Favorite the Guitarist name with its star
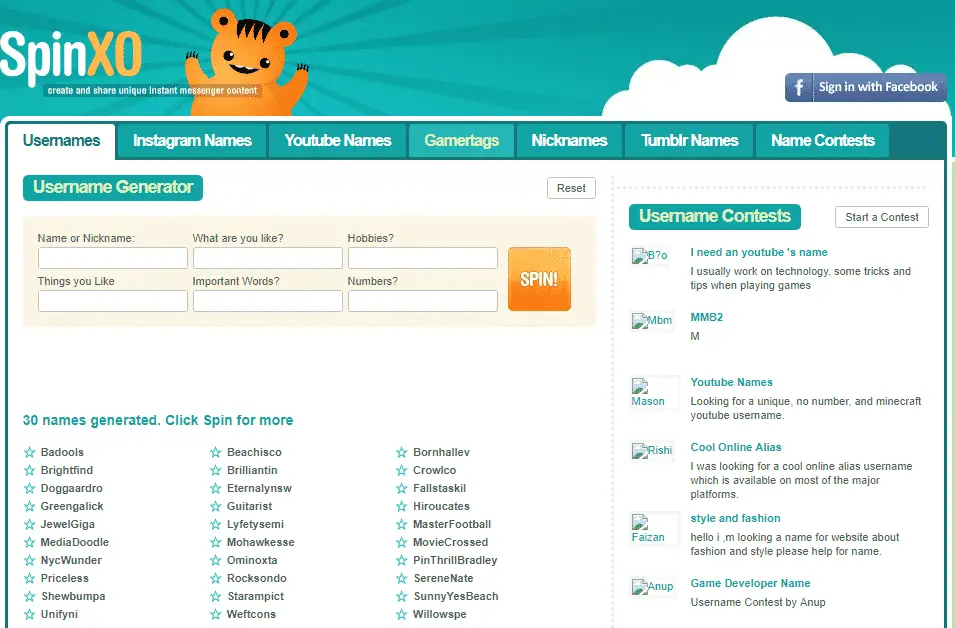 coord(215,507)
